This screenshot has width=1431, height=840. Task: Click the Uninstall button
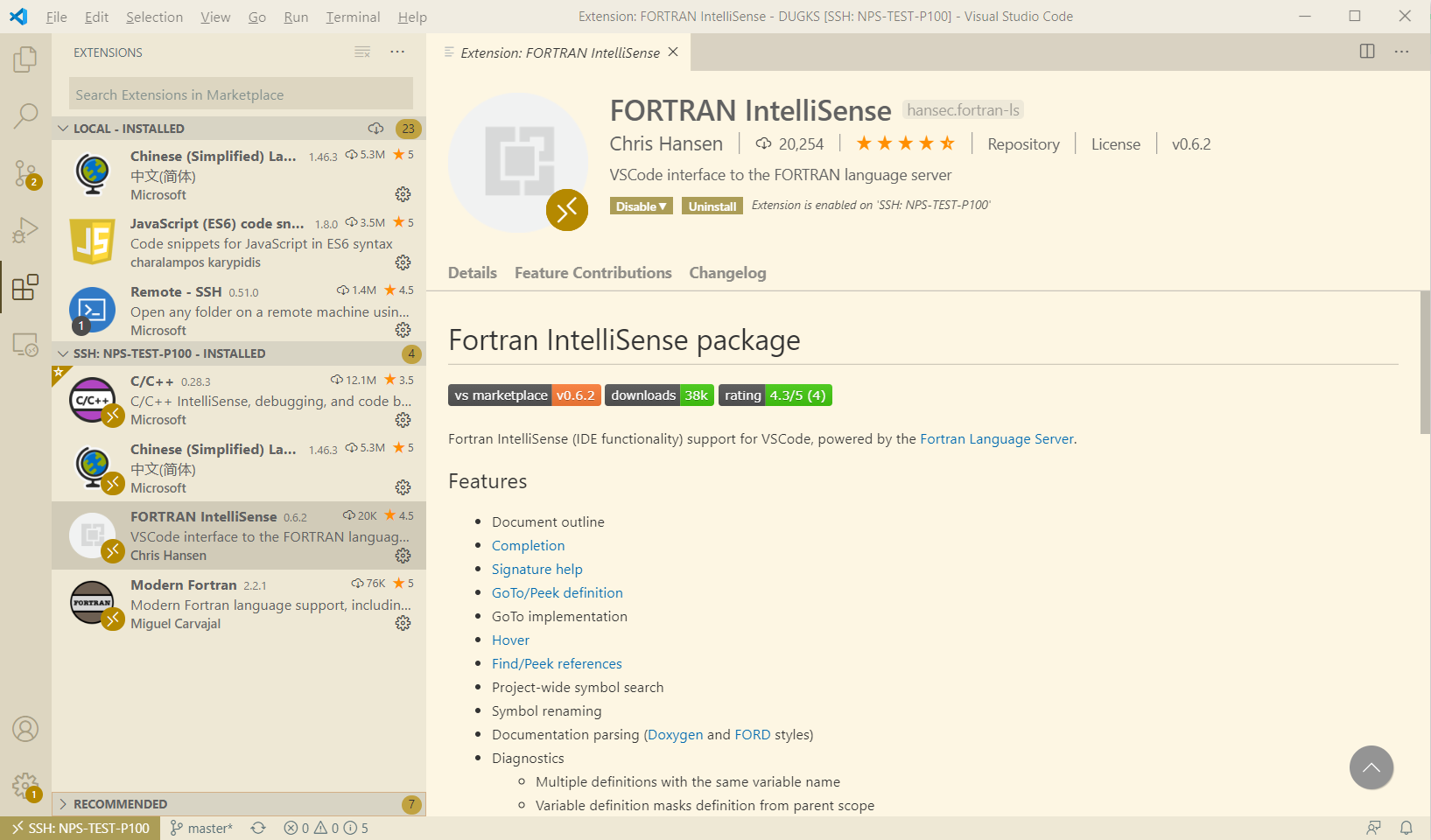[x=712, y=206]
